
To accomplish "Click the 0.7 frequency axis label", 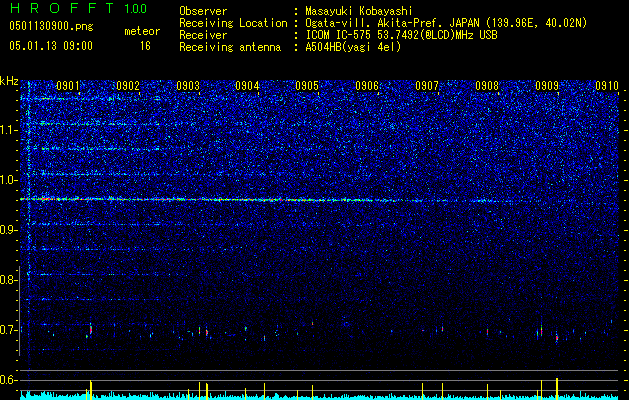I will pyautogui.click(x=8, y=330).
